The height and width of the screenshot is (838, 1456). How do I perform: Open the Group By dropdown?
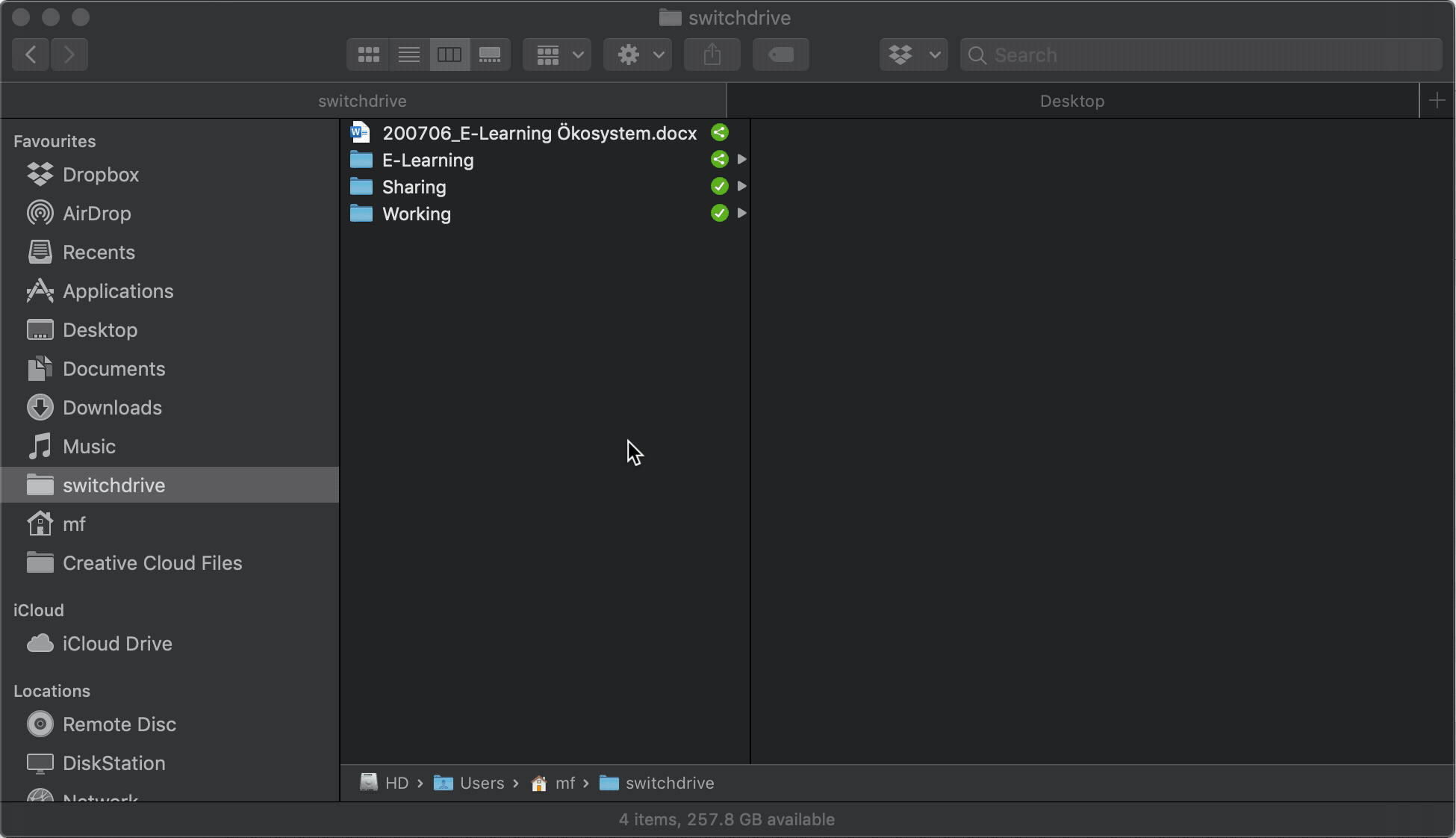tap(557, 55)
